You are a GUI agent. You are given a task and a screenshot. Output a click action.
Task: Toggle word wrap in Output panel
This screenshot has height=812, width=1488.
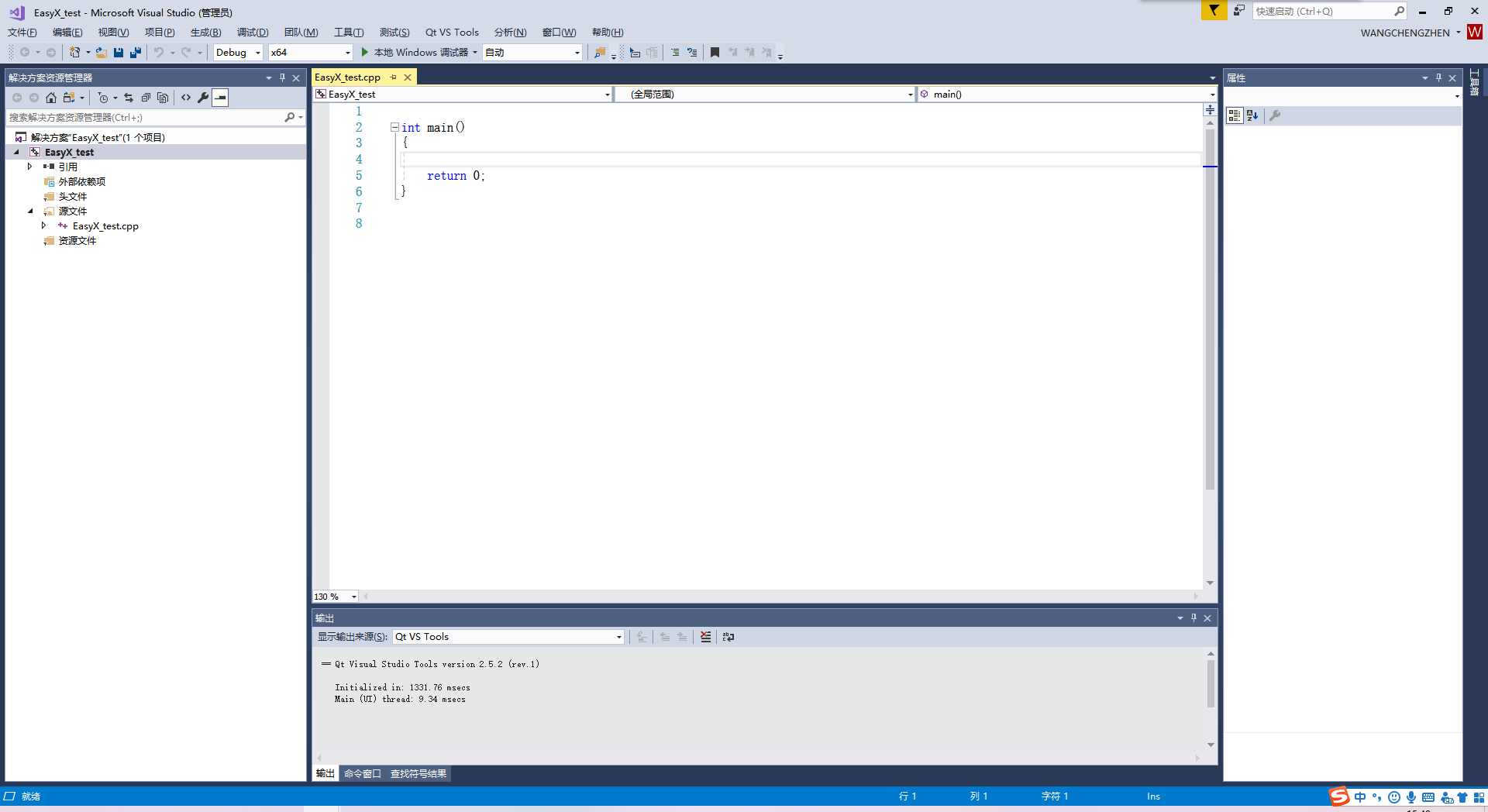coord(728,637)
